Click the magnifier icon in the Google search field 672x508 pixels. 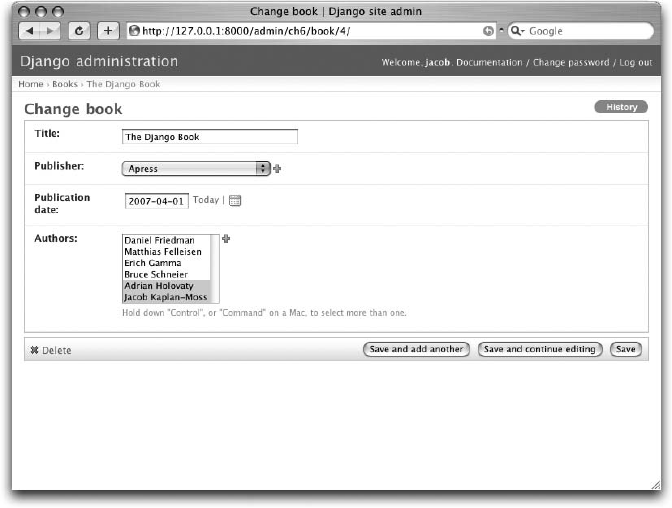click(x=517, y=31)
